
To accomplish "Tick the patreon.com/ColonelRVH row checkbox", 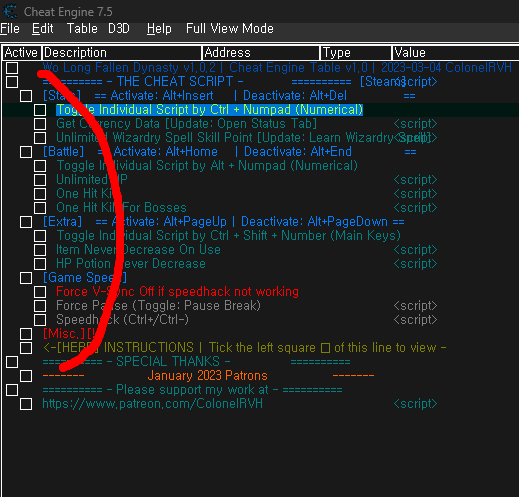I will (x=26, y=404).
